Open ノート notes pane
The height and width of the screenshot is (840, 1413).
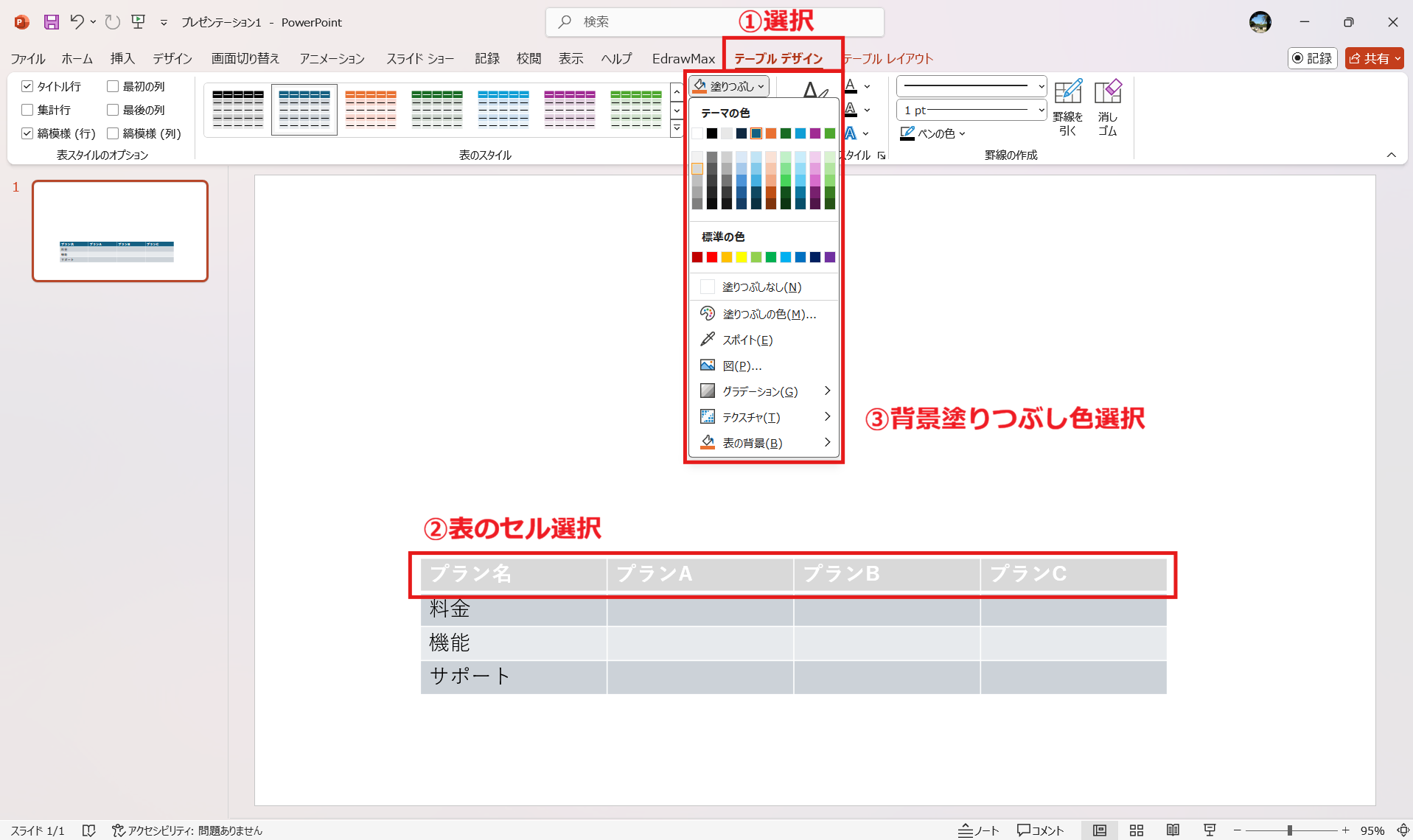[979, 830]
